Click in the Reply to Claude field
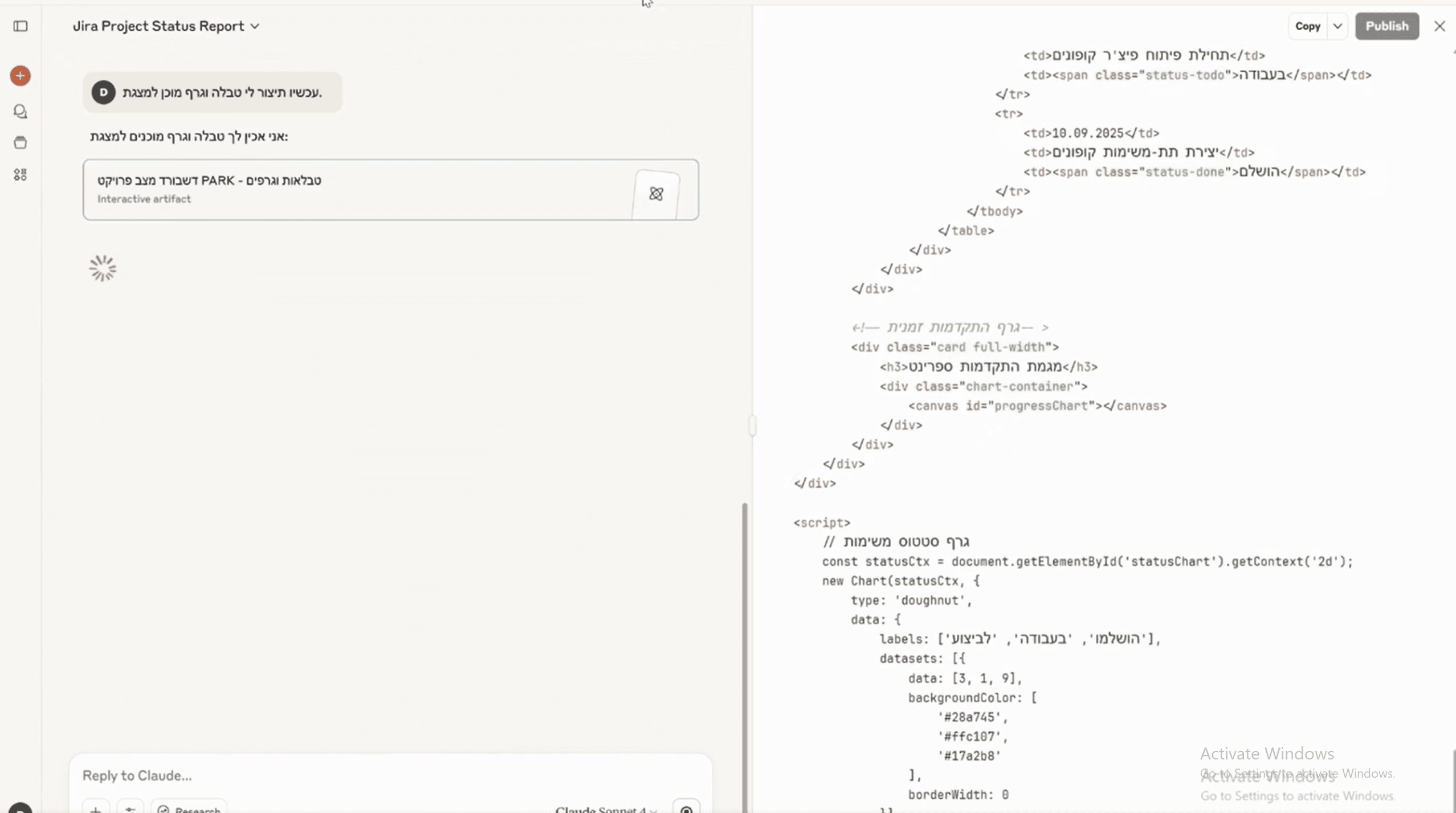This screenshot has width=1456, height=813. click(x=342, y=775)
